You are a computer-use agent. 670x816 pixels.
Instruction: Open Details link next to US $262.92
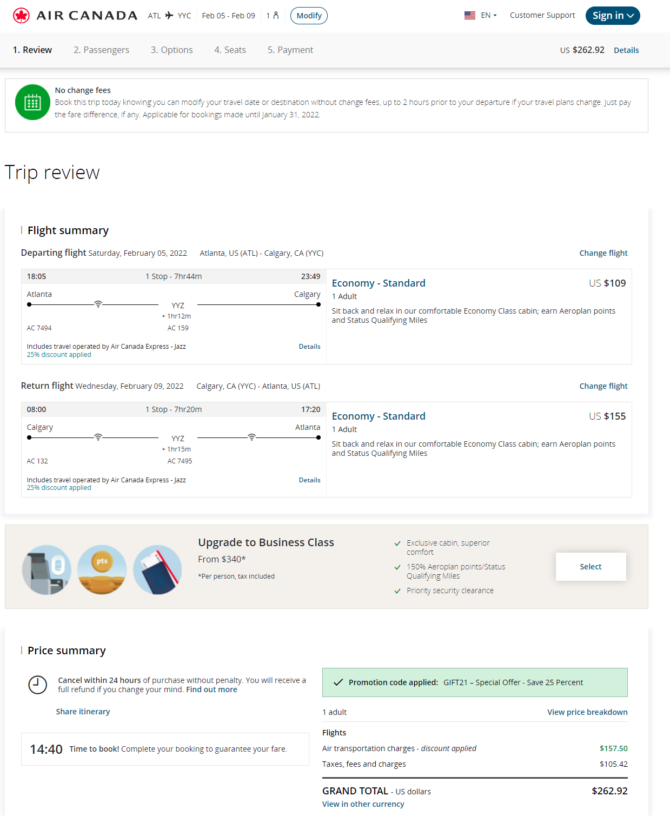point(626,50)
